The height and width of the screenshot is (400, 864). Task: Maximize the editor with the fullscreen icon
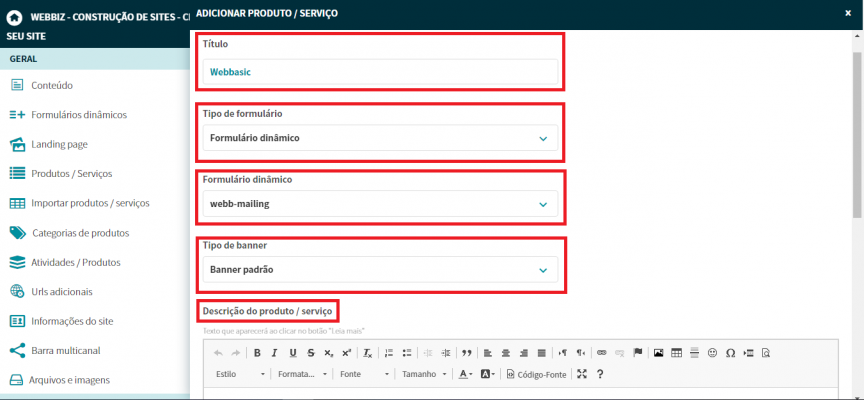[582, 374]
